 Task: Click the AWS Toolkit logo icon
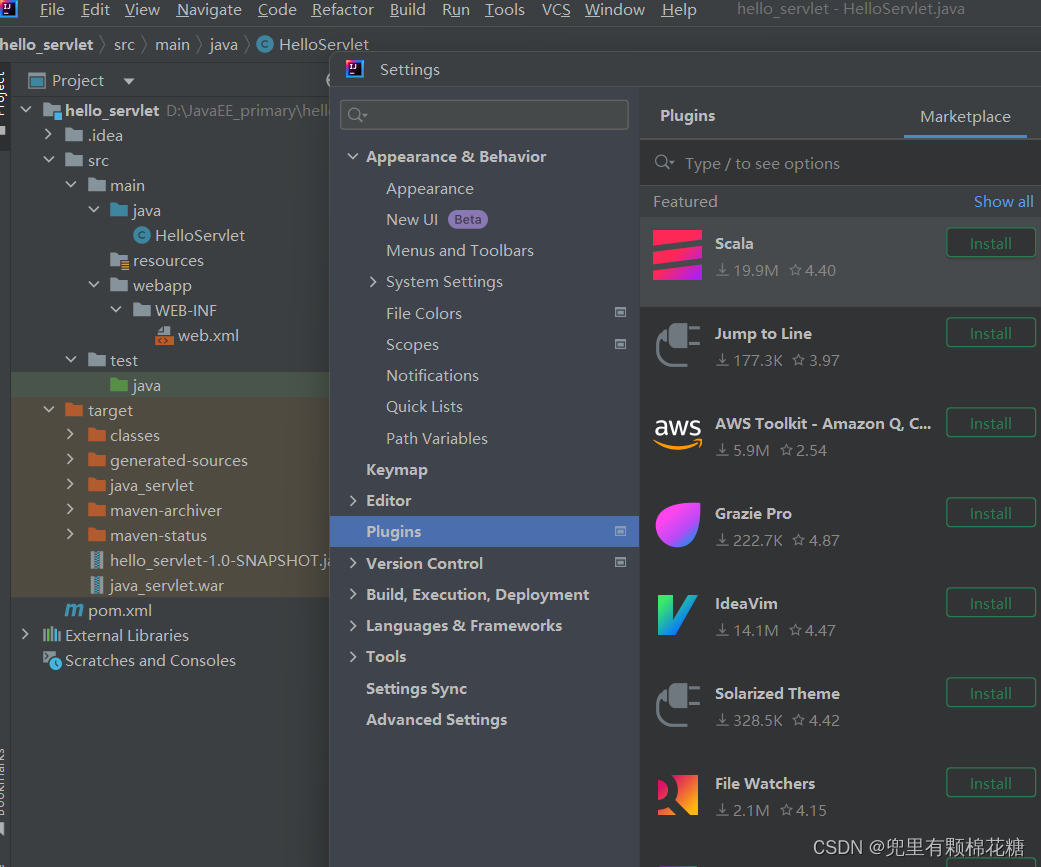[x=677, y=434]
